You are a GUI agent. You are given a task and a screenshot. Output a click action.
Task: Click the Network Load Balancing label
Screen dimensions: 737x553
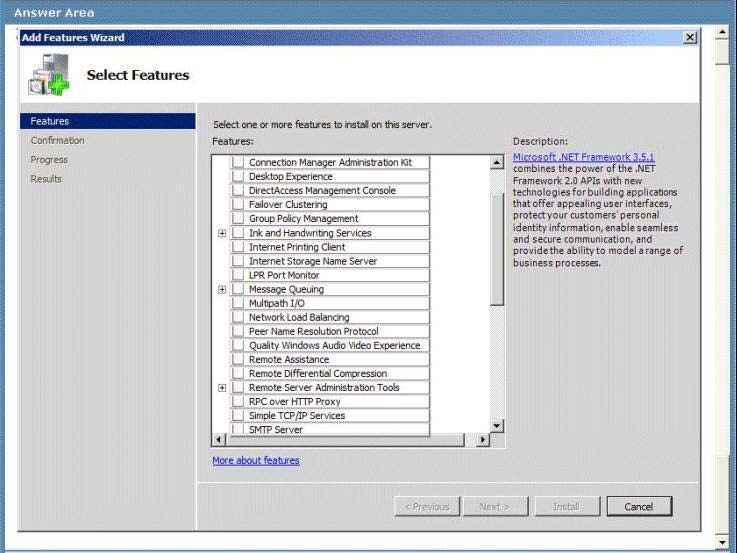(x=299, y=317)
